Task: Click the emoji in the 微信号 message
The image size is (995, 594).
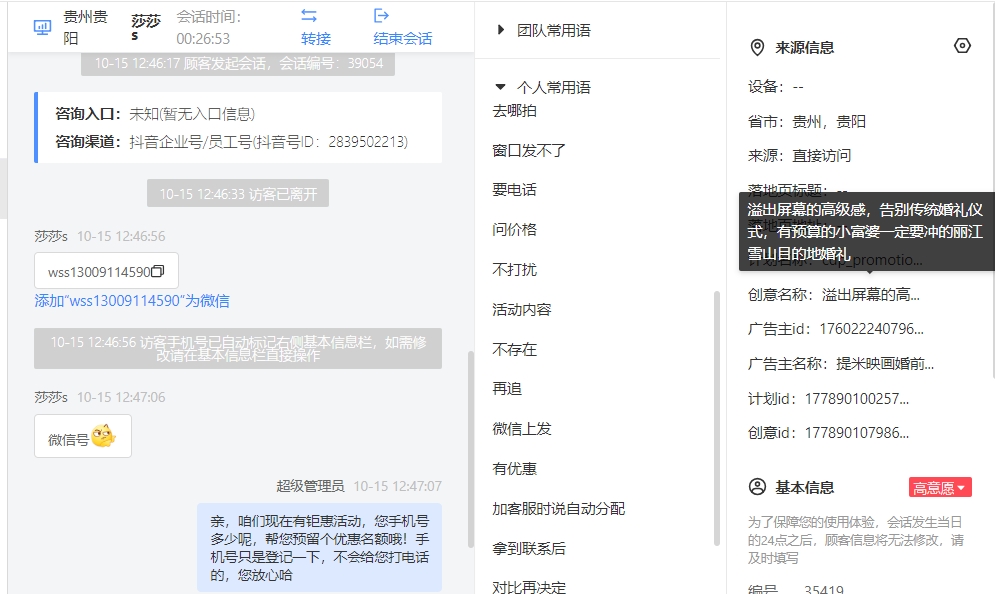Action: (103, 436)
